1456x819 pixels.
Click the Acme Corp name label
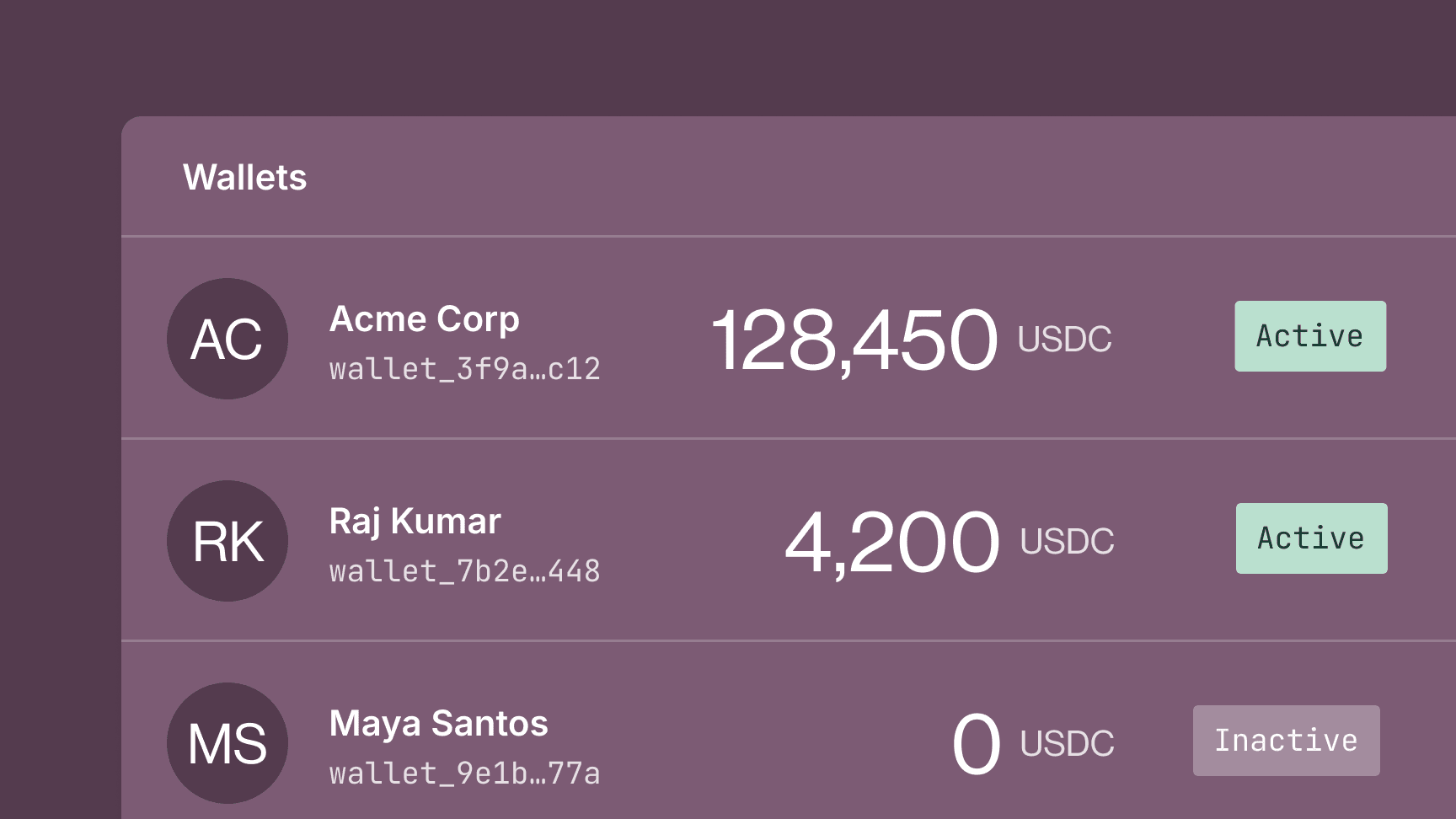(x=425, y=318)
